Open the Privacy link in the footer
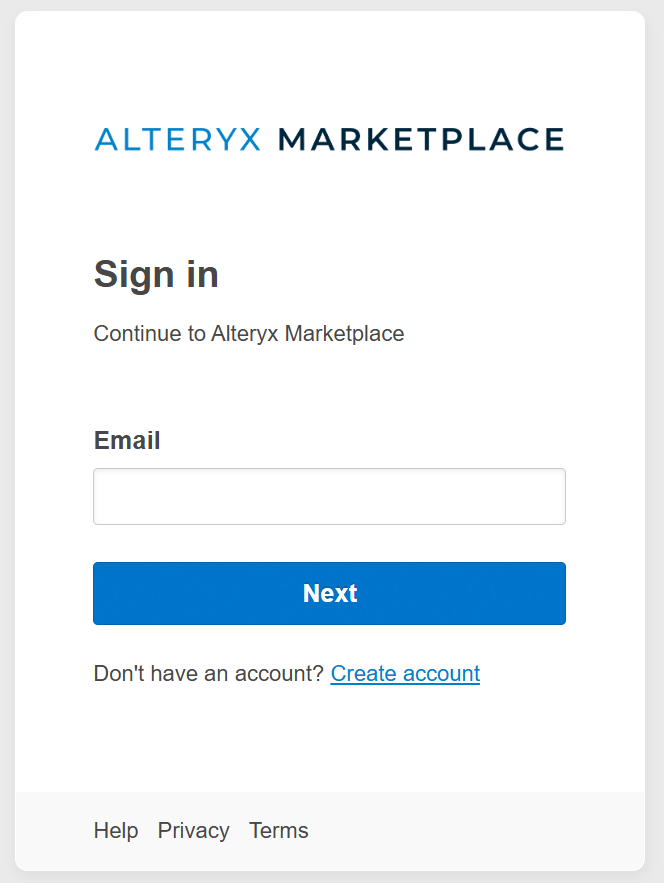 tap(193, 830)
